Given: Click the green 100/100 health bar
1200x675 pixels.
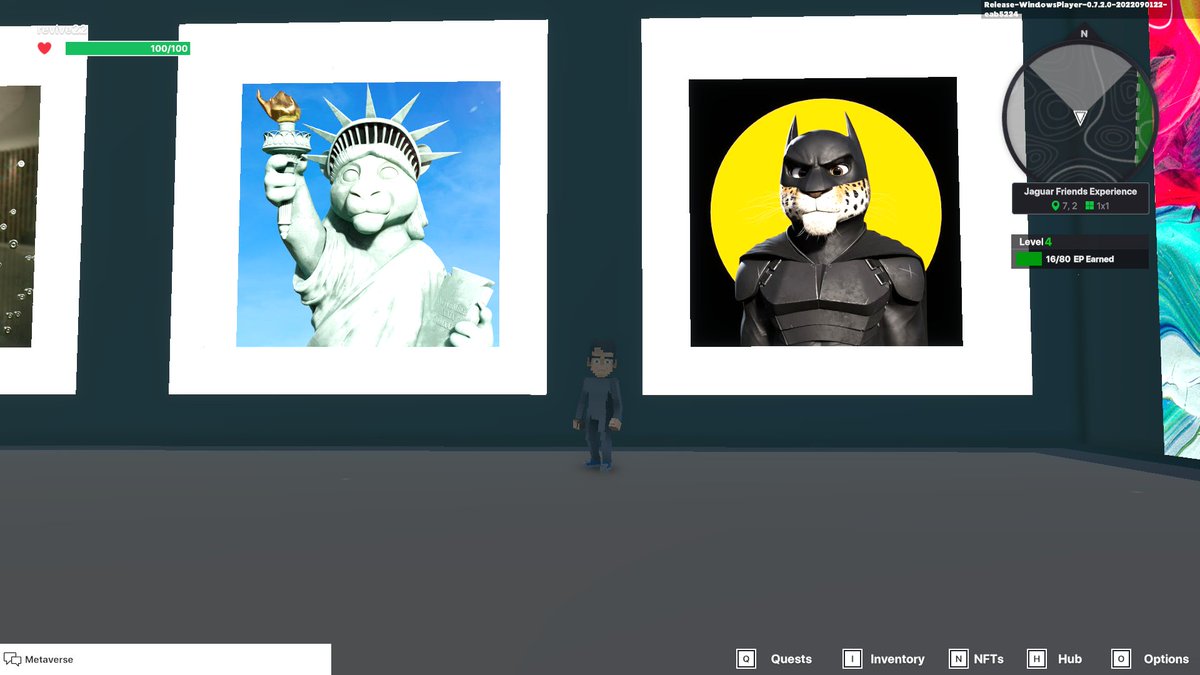Looking at the screenshot, I should click(x=127, y=48).
